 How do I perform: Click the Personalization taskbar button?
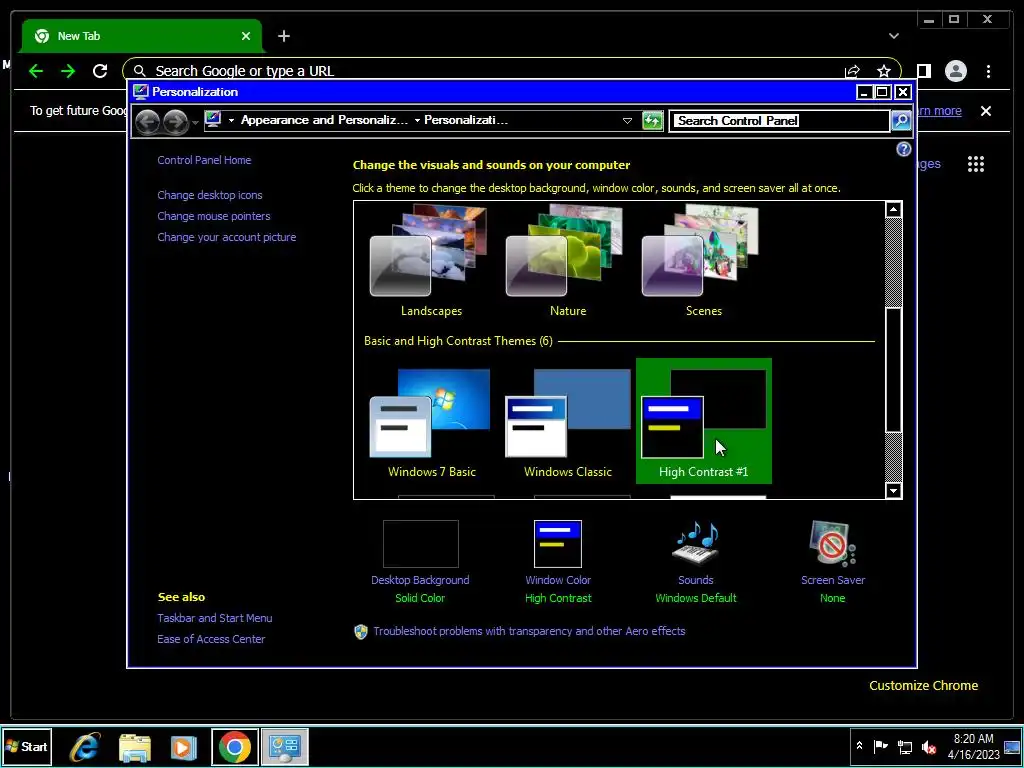[x=285, y=746]
